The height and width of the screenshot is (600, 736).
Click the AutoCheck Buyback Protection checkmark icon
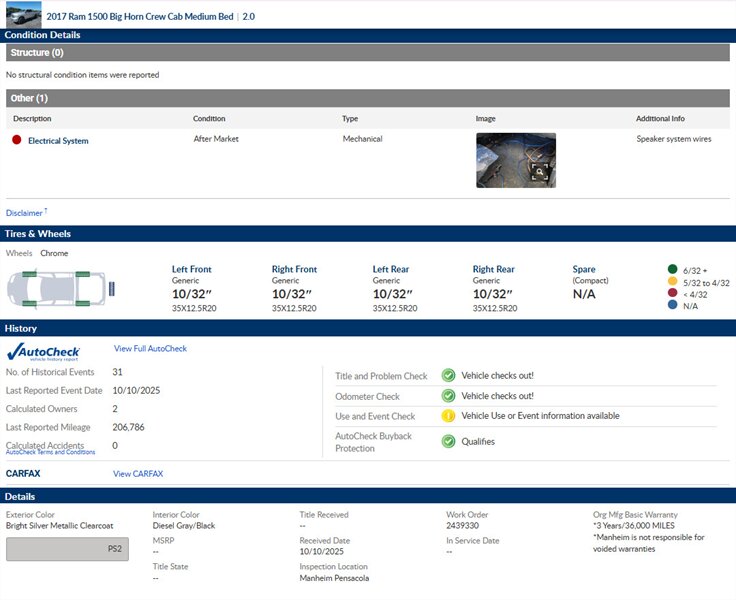[449, 441]
